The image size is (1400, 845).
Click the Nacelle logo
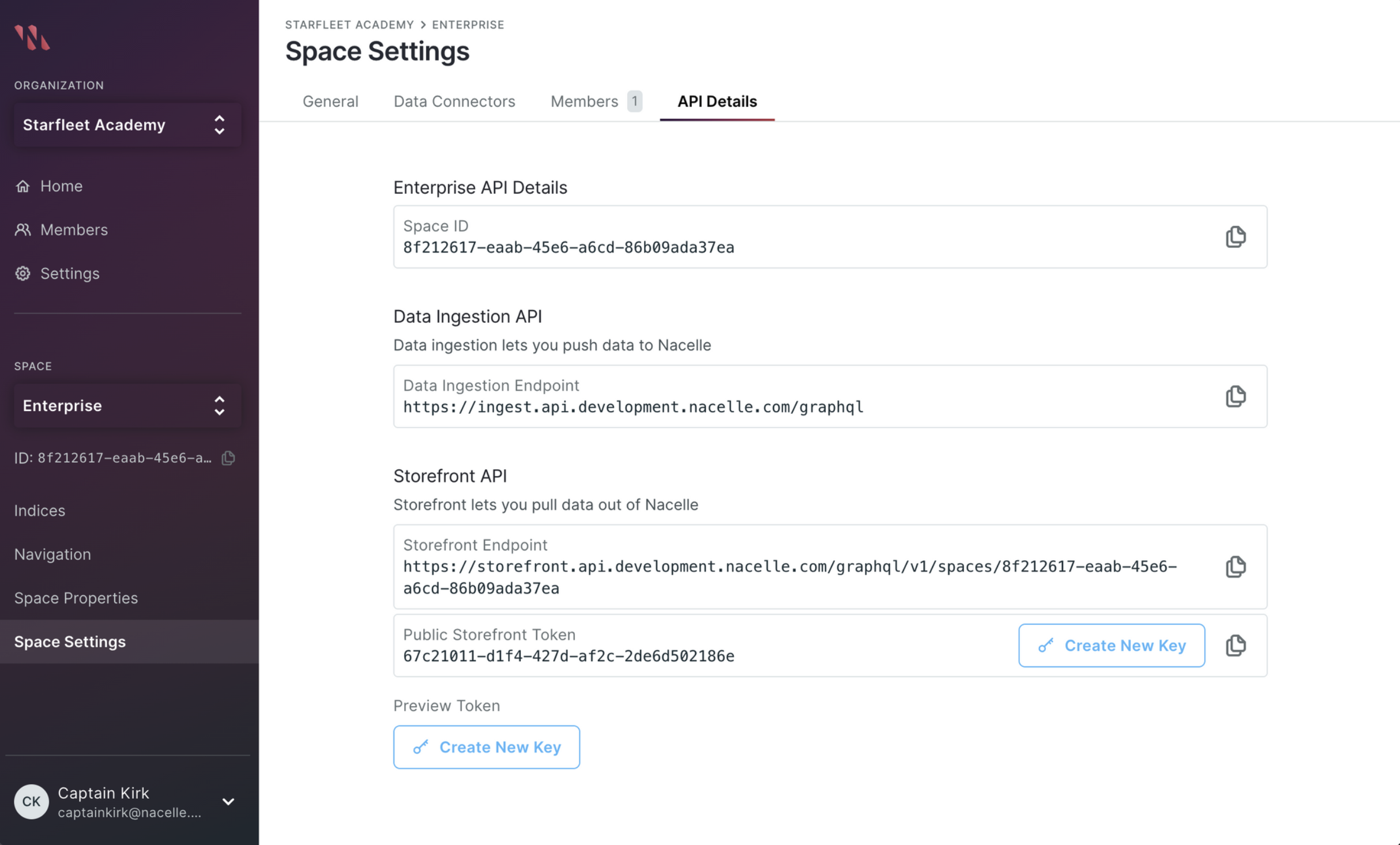[x=32, y=38]
